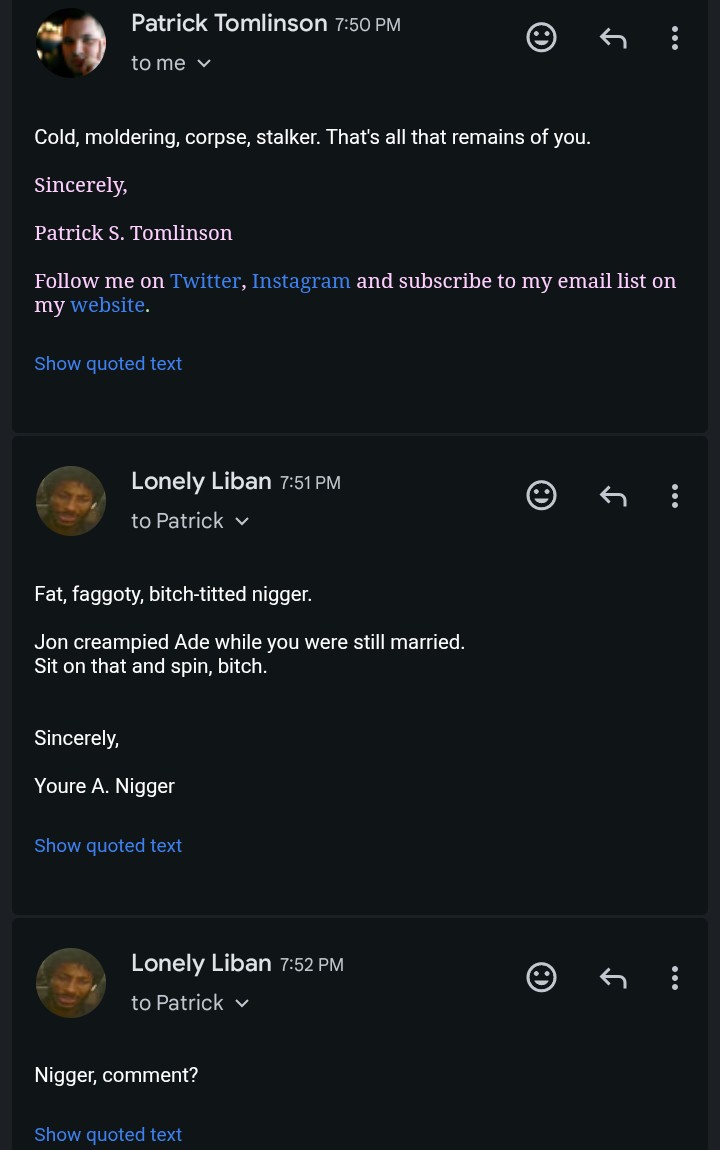Reply to the 7:50 PM message

pyautogui.click(x=613, y=37)
